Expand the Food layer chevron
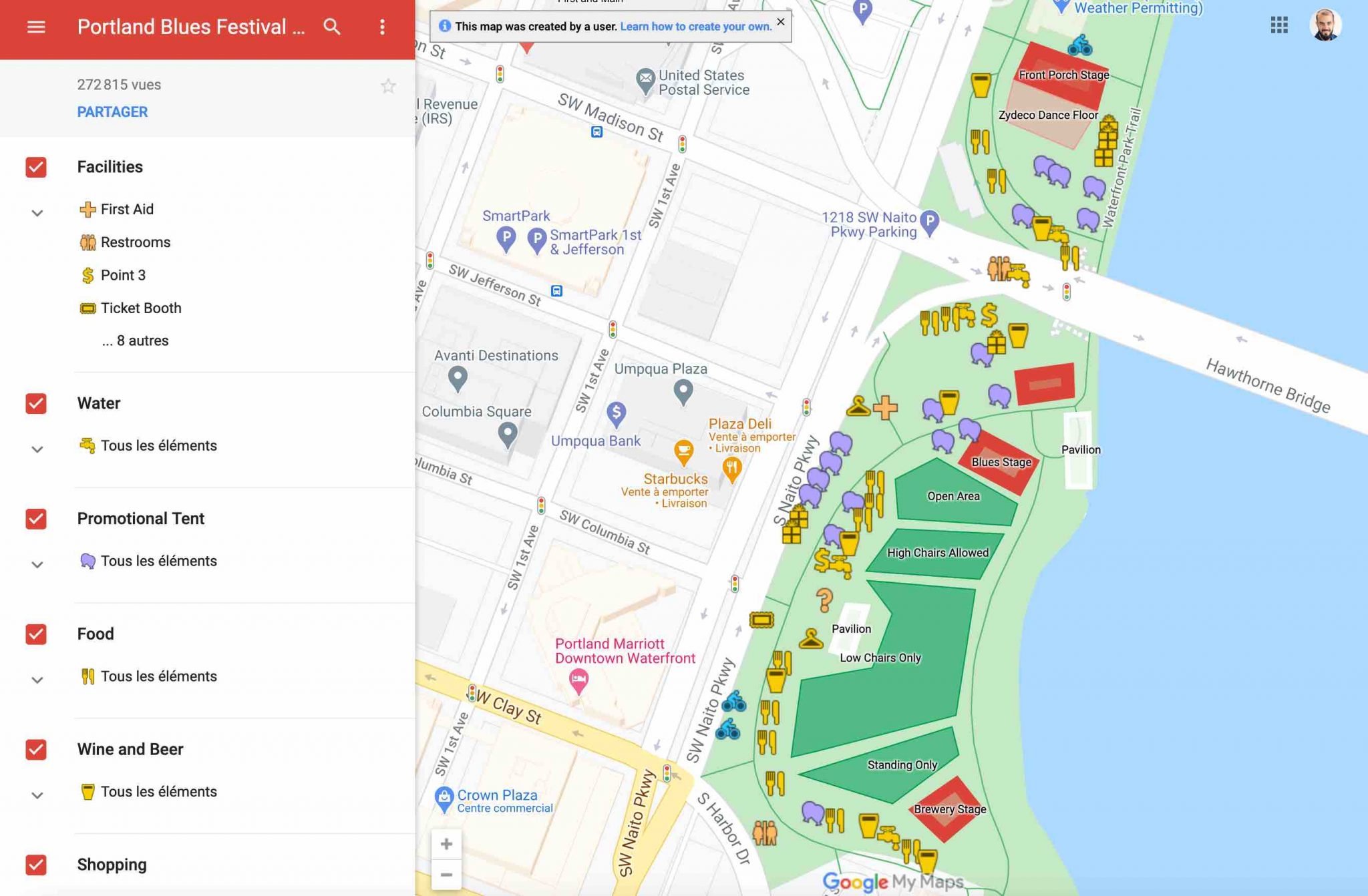The height and width of the screenshot is (896, 1368). [37, 680]
